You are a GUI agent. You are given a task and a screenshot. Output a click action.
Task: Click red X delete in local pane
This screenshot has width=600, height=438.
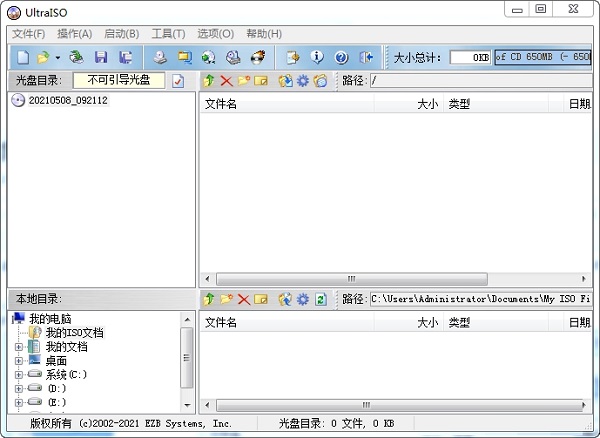[244, 300]
